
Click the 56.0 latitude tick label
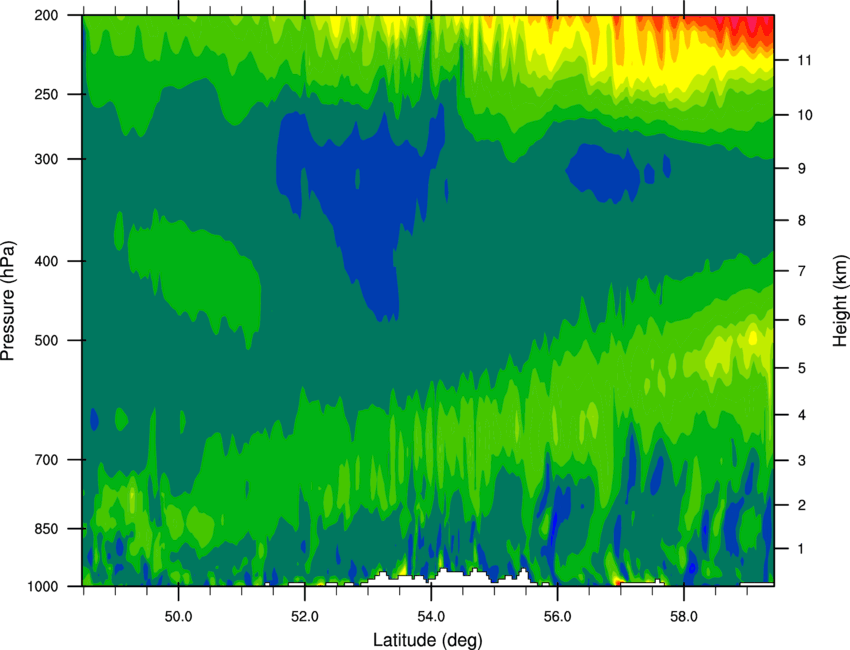[557, 617]
